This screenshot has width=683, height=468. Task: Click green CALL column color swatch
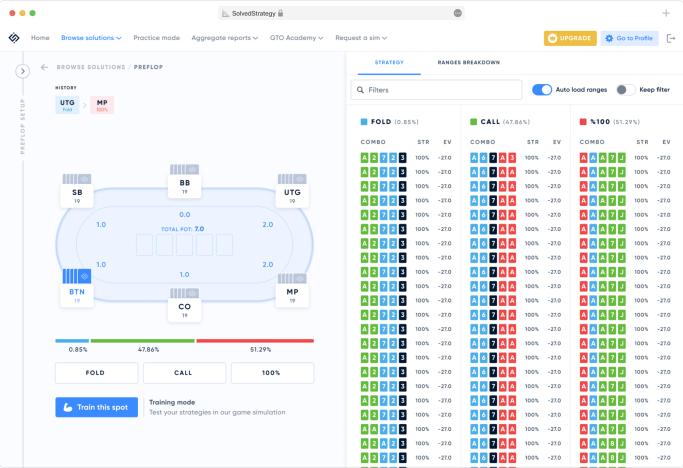pos(473,122)
